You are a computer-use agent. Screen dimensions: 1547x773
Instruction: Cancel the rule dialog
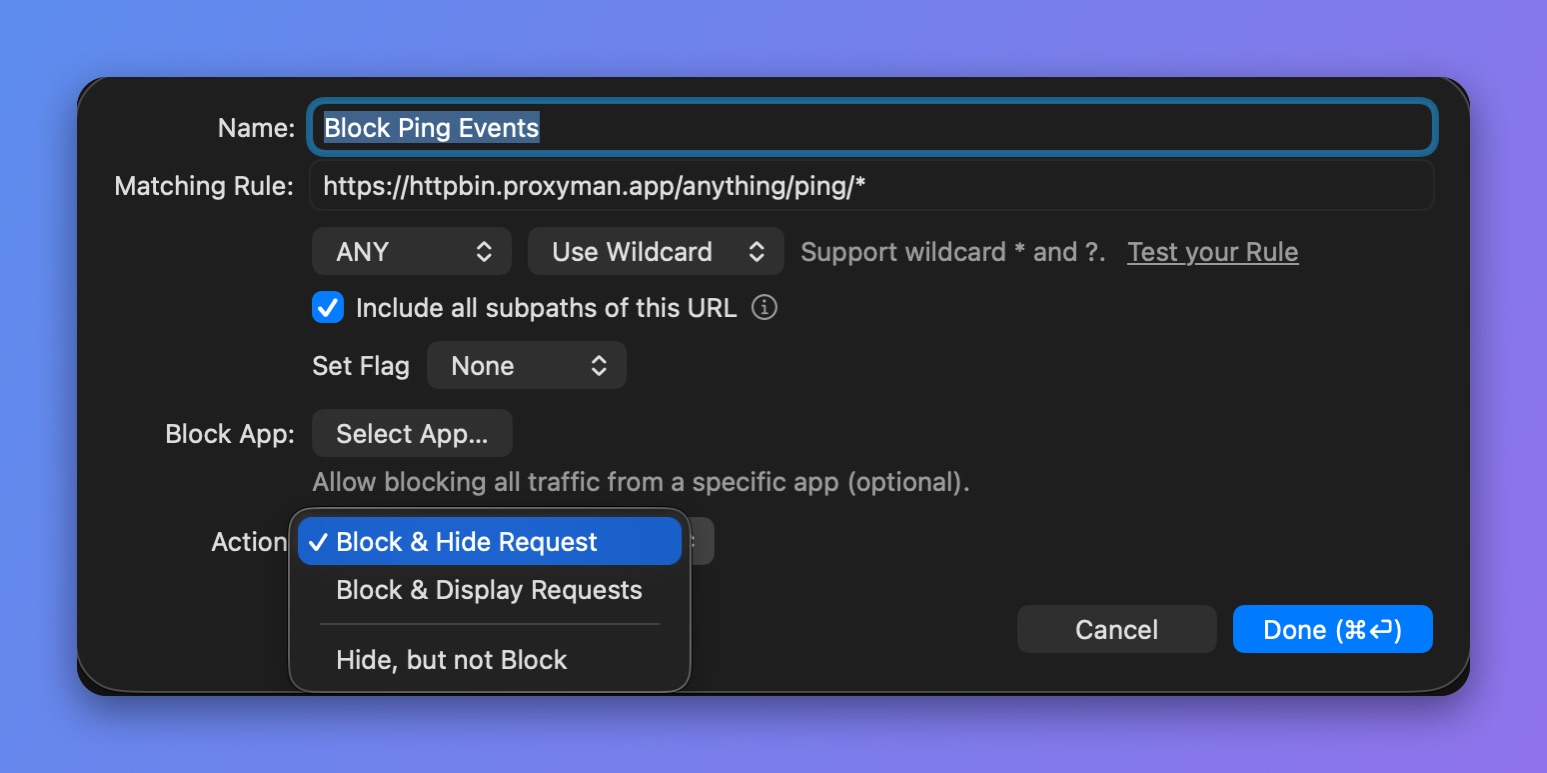pyautogui.click(x=1117, y=629)
